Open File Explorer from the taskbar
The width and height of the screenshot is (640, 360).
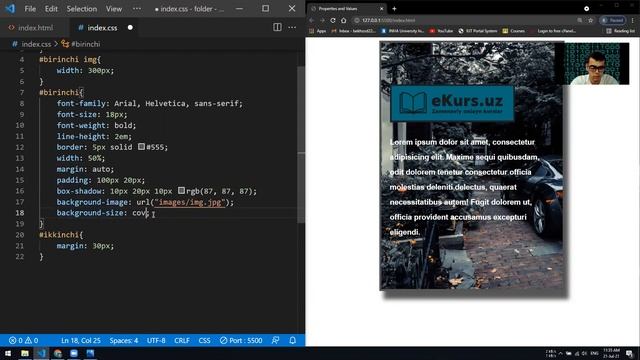(x=25, y=353)
